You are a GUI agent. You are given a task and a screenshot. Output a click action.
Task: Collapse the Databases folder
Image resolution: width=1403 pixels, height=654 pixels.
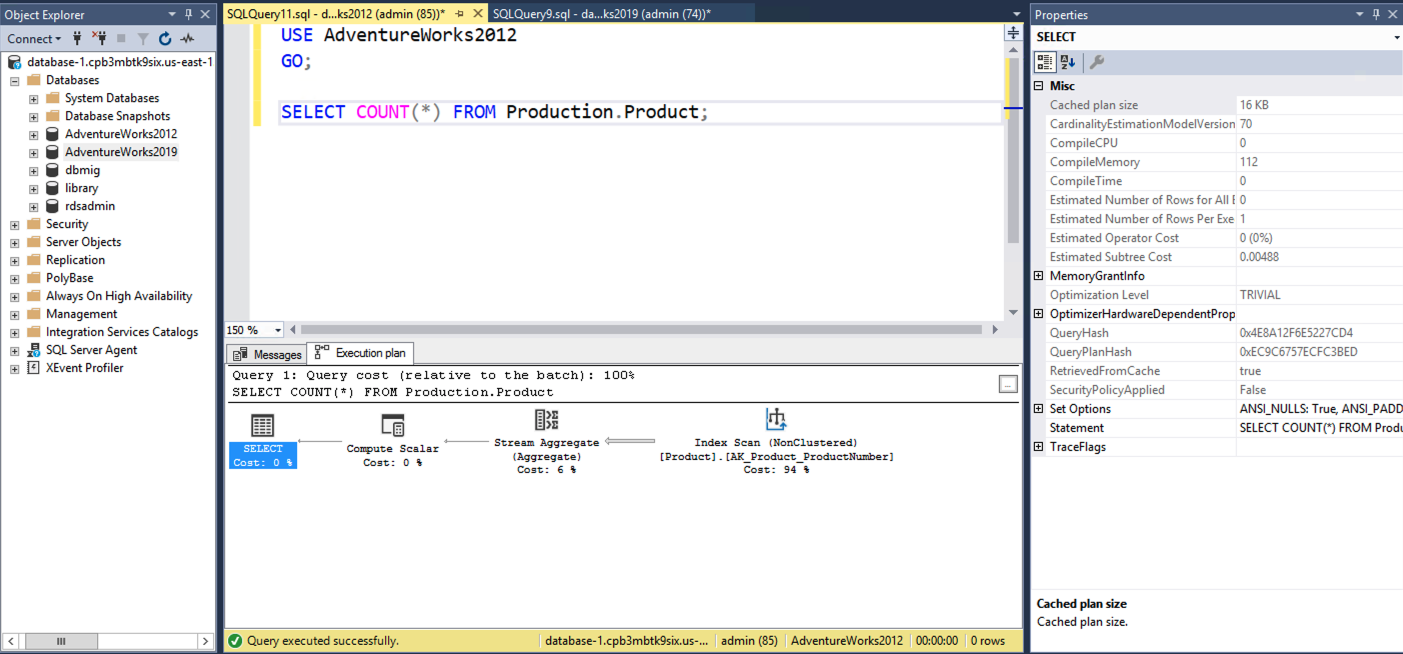pos(15,80)
